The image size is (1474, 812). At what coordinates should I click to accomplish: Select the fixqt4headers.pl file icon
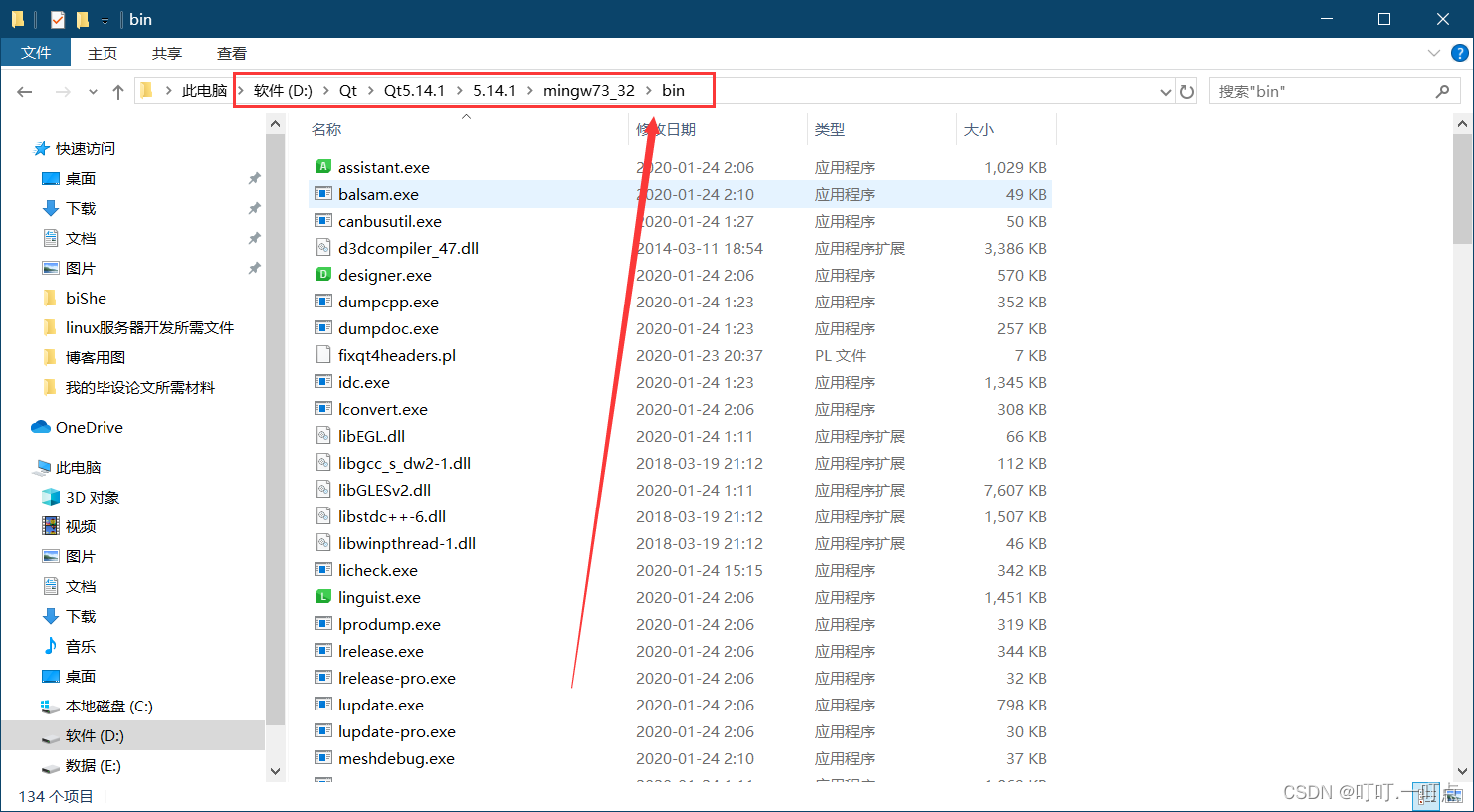[x=322, y=355]
